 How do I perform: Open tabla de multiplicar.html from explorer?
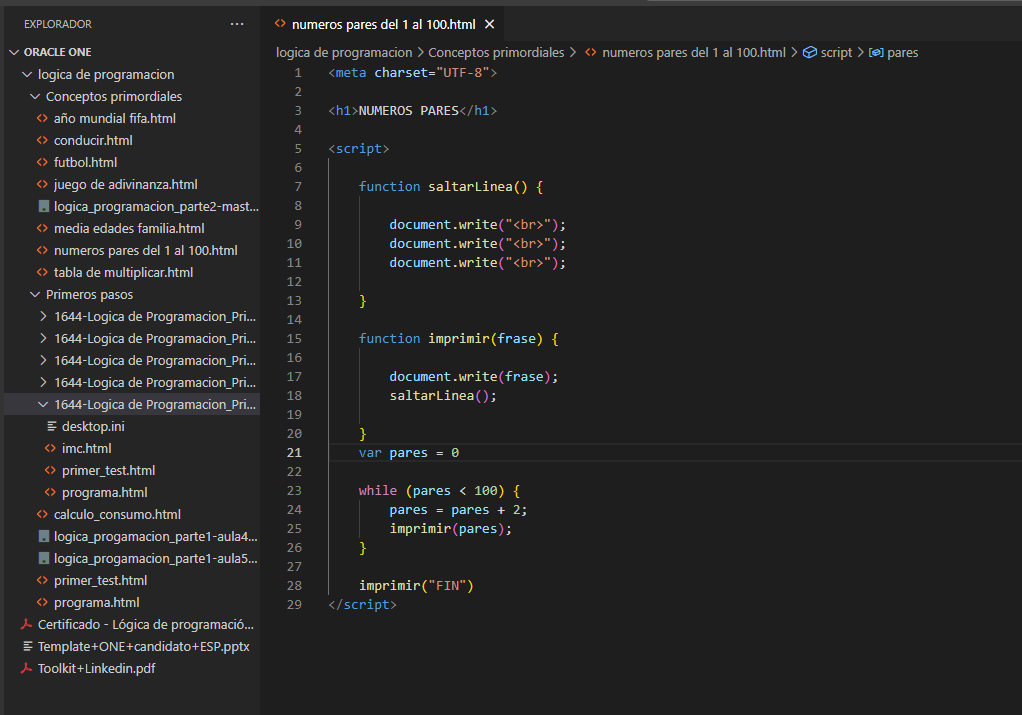(x=123, y=272)
